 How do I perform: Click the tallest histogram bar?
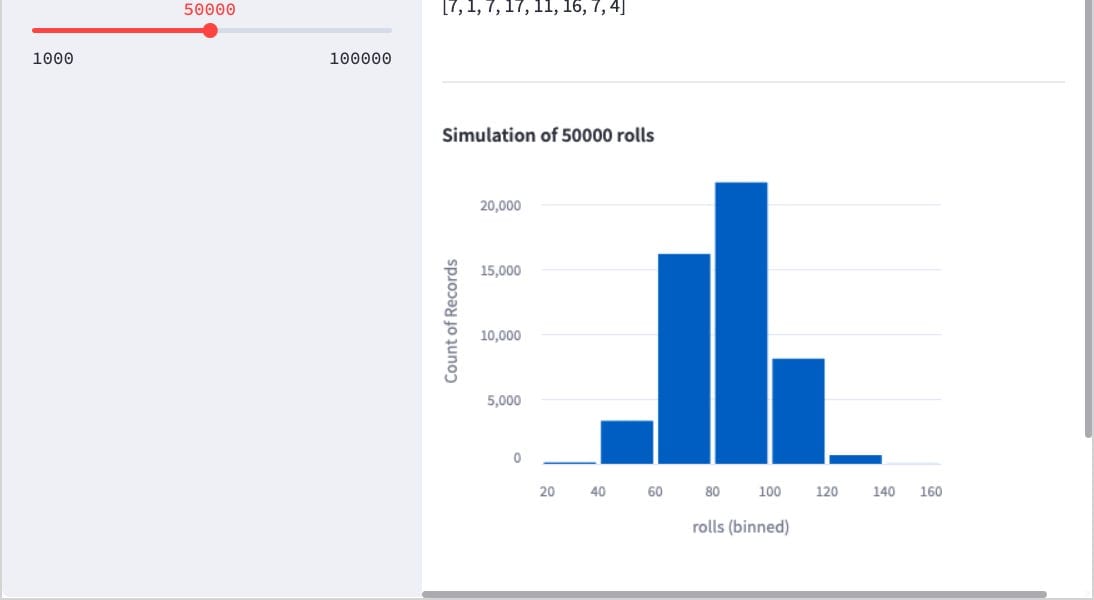click(x=741, y=320)
